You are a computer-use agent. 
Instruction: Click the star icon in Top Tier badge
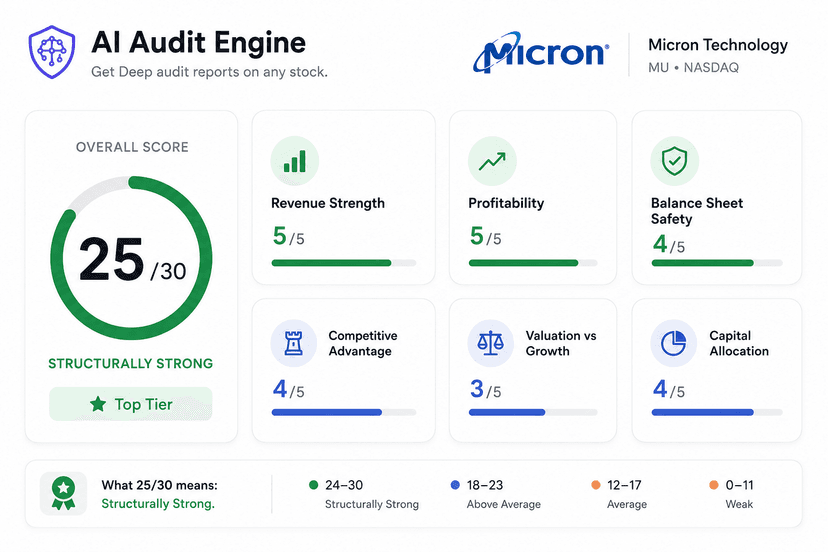98,404
